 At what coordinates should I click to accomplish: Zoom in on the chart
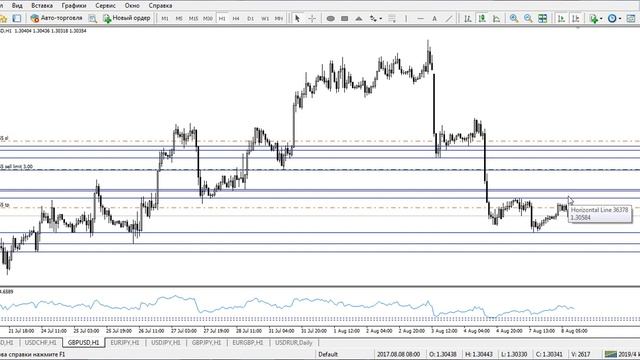coord(514,18)
